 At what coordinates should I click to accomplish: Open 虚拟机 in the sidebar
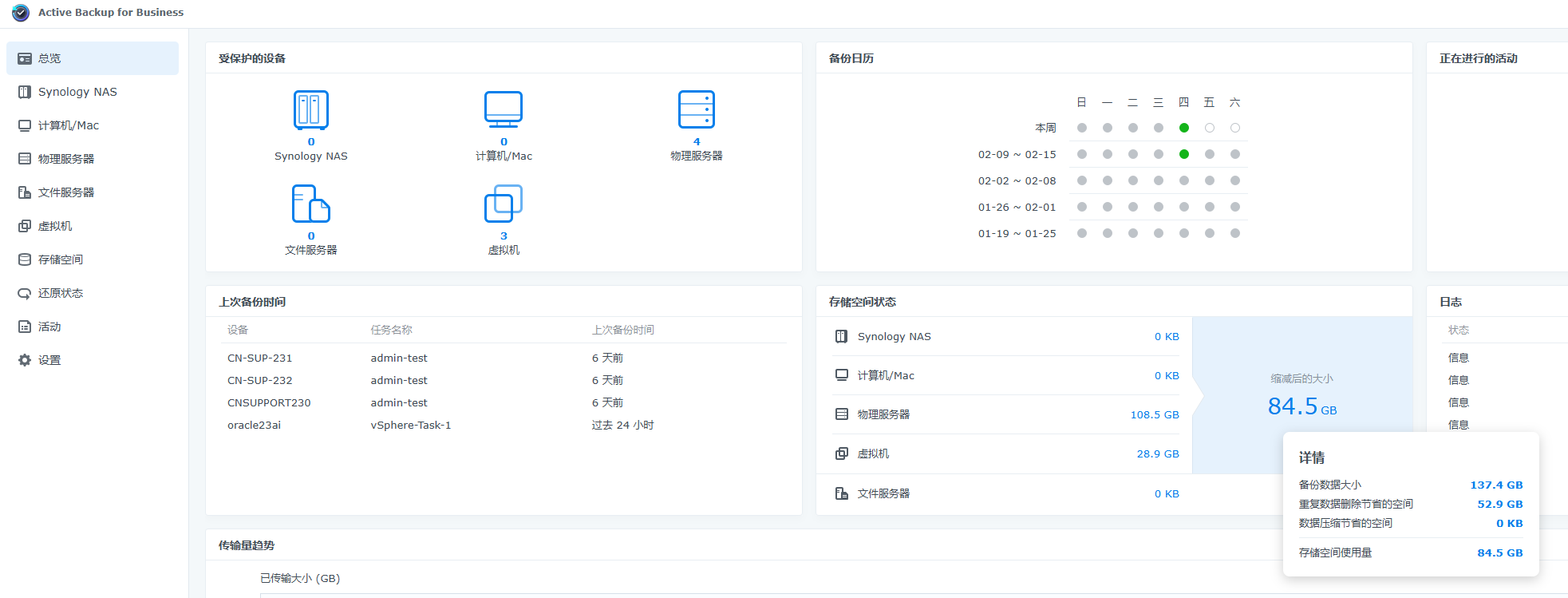pos(93,226)
